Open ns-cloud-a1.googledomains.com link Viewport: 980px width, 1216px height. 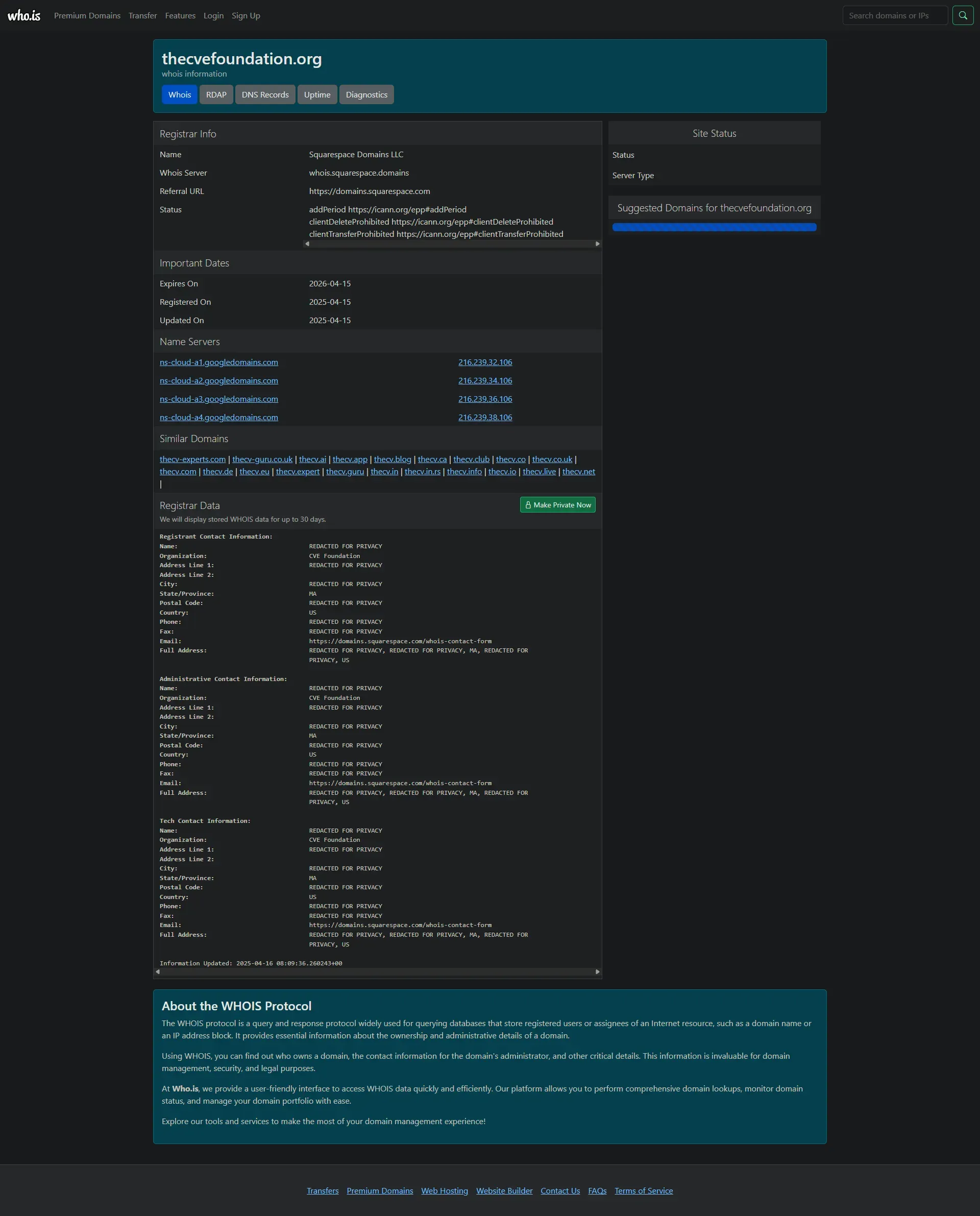click(218, 362)
